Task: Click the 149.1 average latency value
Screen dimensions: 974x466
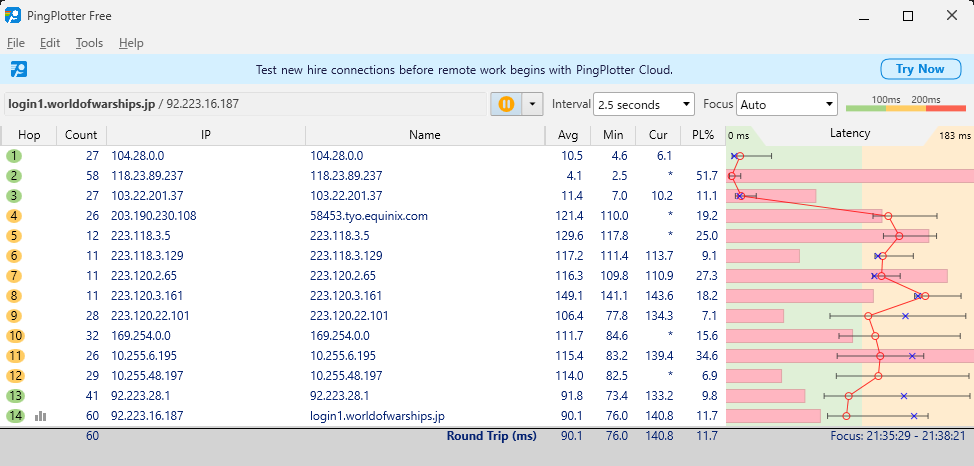Action: [x=569, y=296]
